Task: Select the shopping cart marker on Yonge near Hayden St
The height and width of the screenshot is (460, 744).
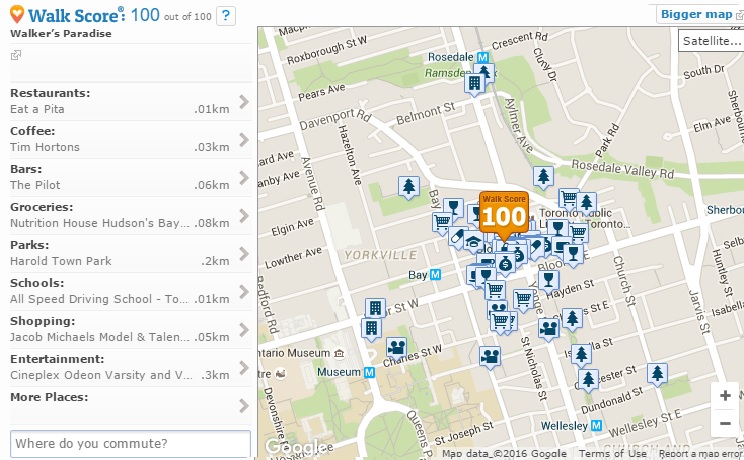Action: click(x=523, y=299)
